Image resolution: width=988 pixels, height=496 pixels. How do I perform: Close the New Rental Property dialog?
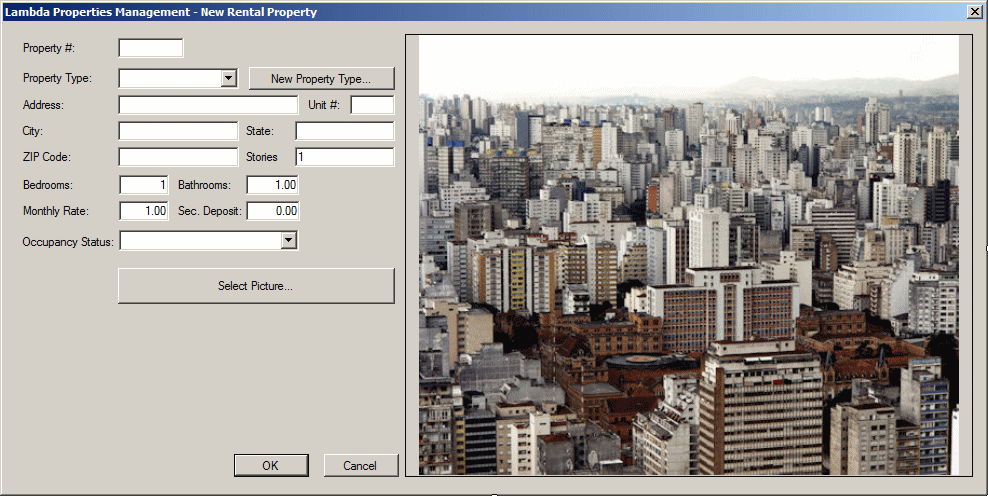pos(974,11)
